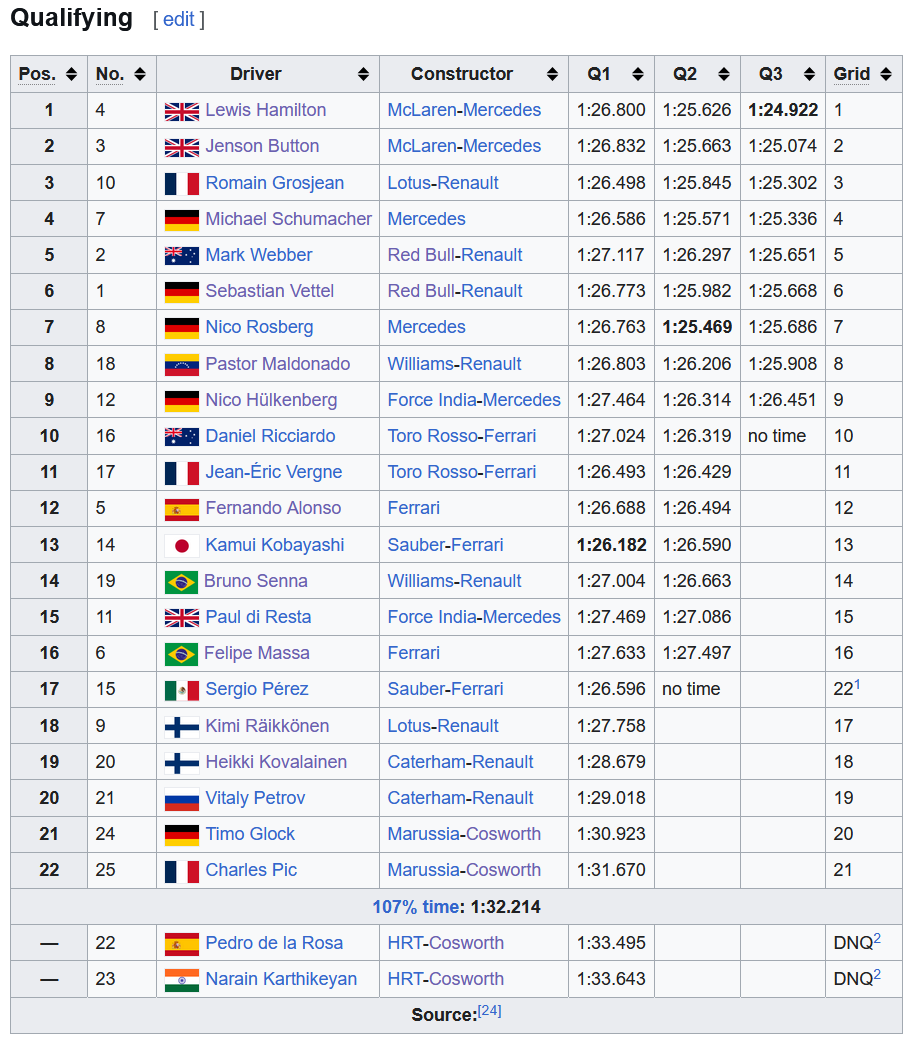Click Finnish flag beside Kimi Räikkönen
The image size is (917, 1048).
click(182, 727)
